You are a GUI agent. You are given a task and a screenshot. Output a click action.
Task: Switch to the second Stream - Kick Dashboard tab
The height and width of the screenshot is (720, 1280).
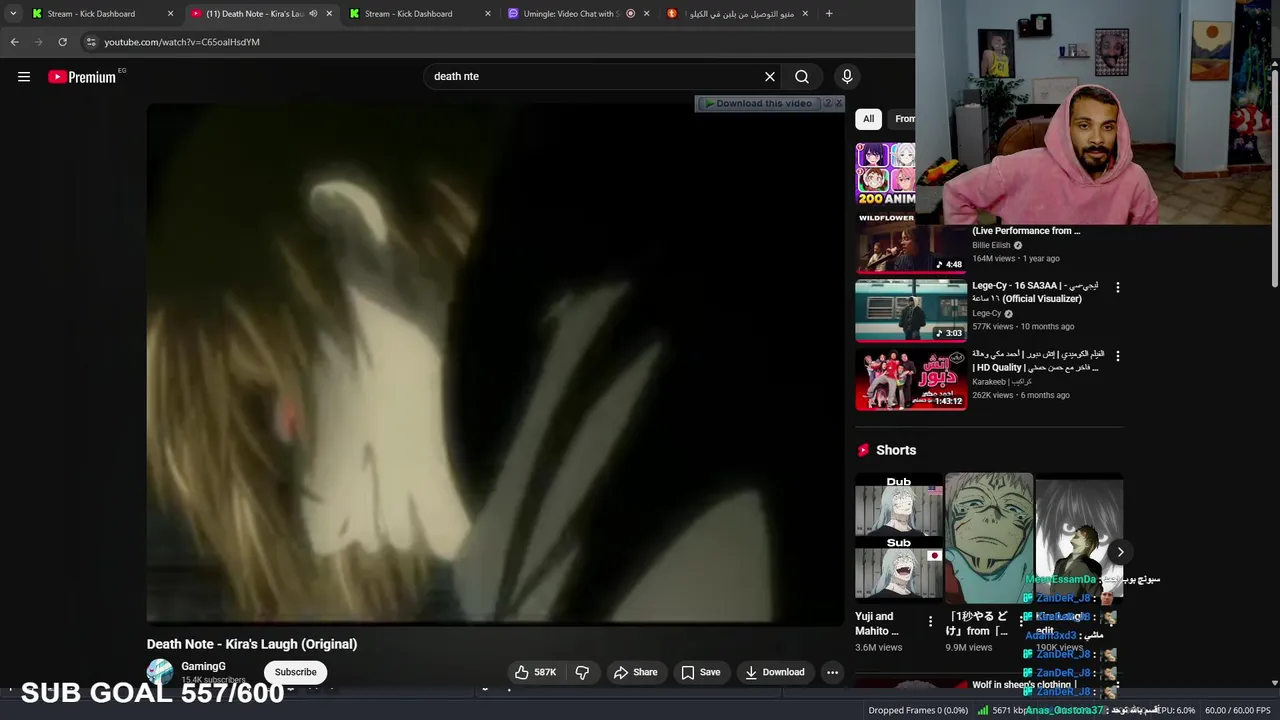pos(420,14)
